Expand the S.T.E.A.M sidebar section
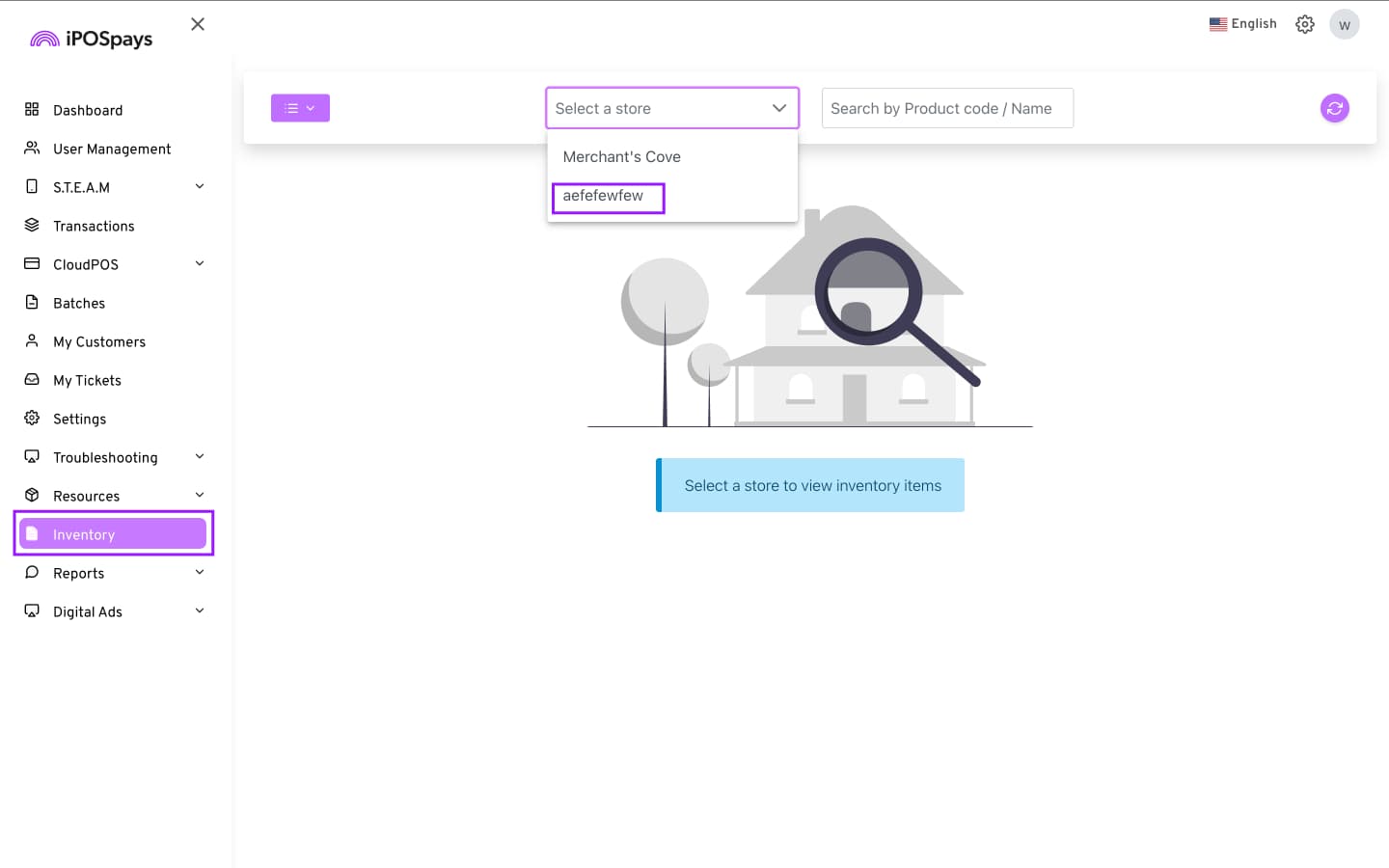Screen dimensions: 1389x868 pyautogui.click(x=200, y=186)
